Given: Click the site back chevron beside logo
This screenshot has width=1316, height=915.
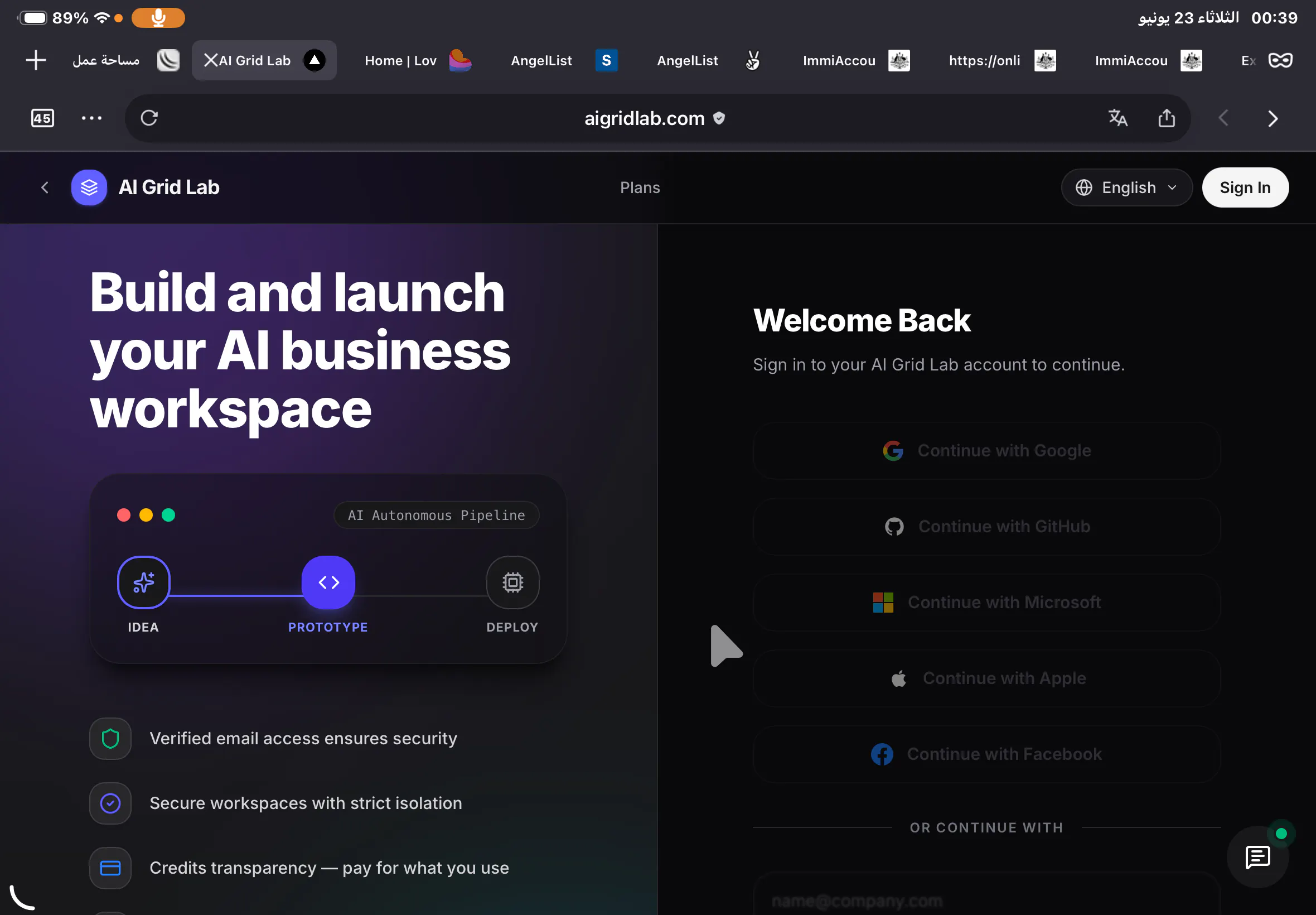Looking at the screenshot, I should (x=45, y=187).
